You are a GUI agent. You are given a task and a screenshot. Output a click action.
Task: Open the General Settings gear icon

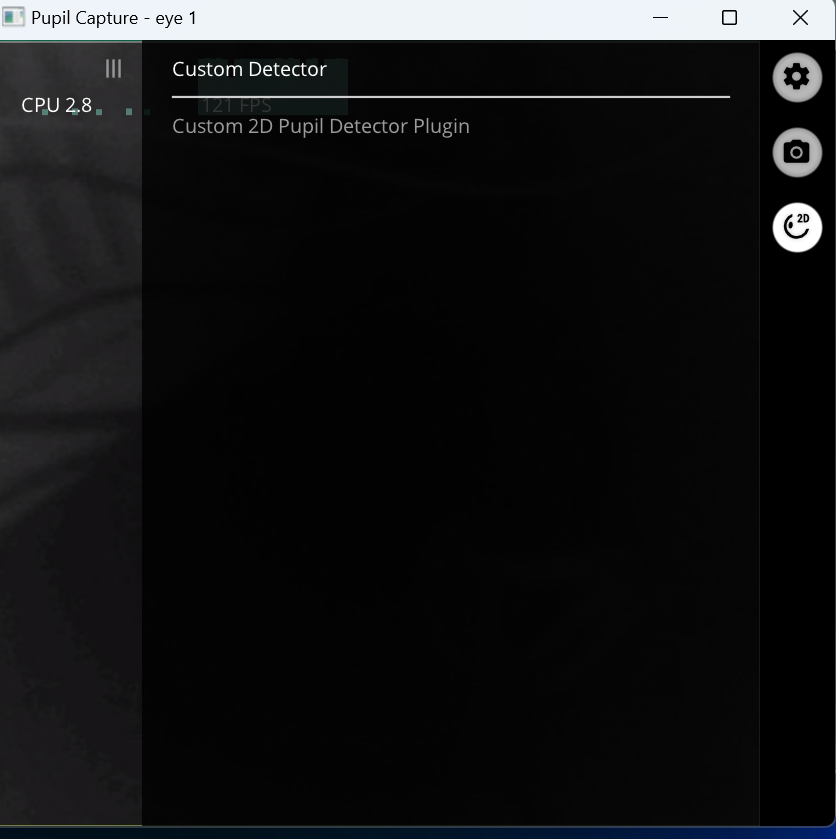coord(797,78)
